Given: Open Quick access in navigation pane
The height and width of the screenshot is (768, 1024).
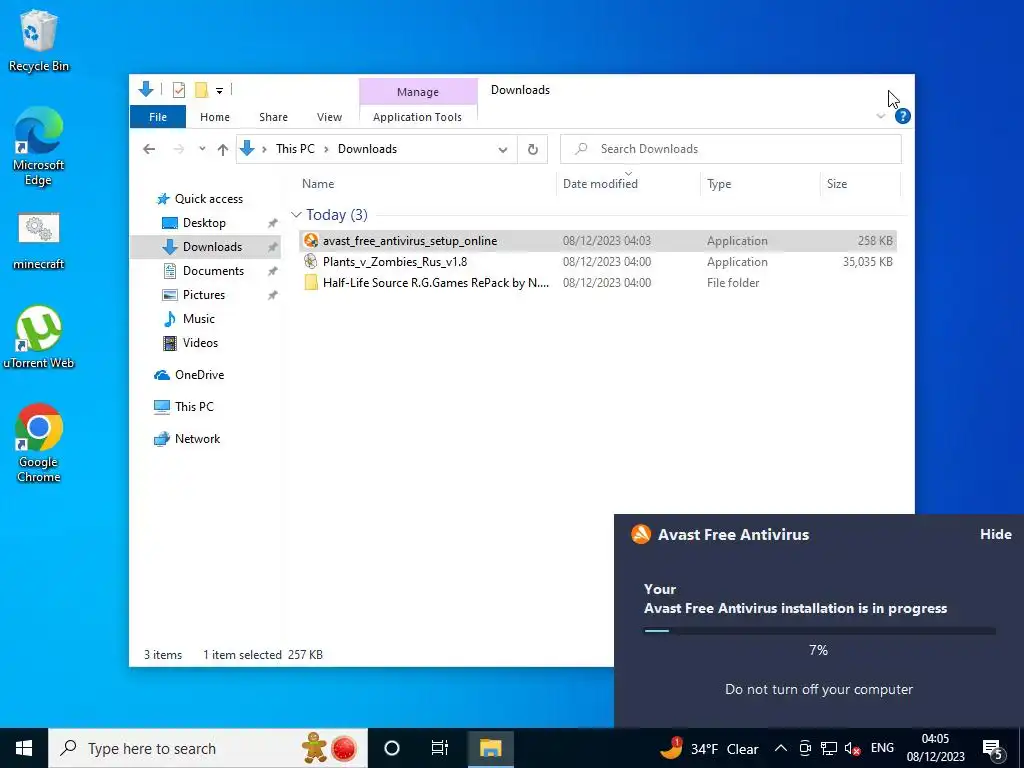Looking at the screenshot, I should pyautogui.click(x=208, y=199).
